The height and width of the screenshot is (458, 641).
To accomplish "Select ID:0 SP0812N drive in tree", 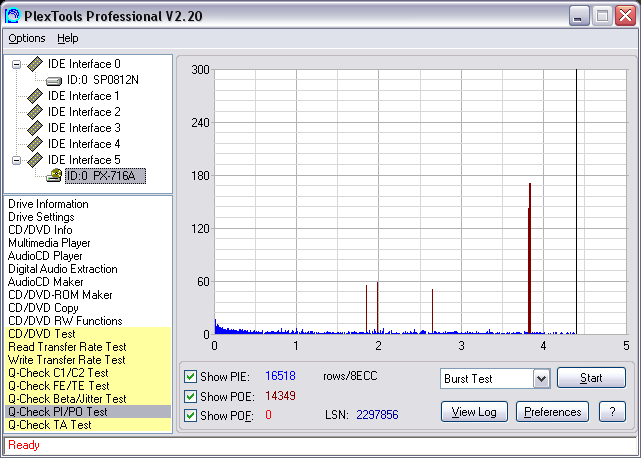I will click(x=103, y=80).
